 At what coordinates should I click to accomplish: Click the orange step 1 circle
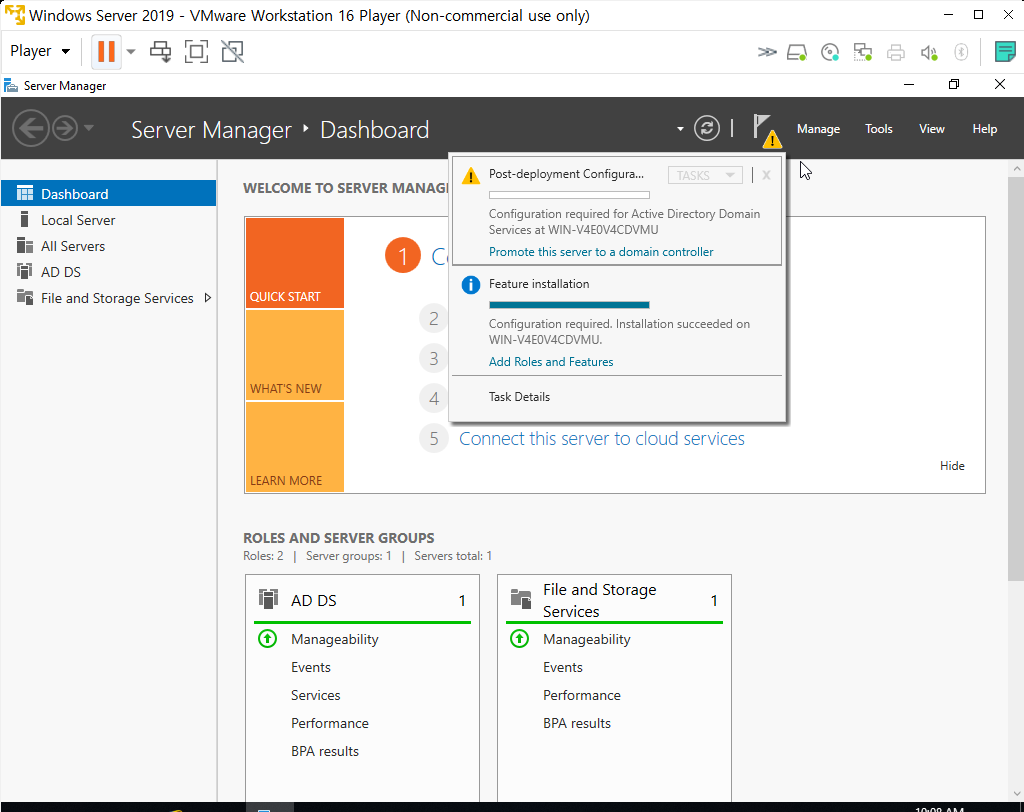tap(402, 255)
